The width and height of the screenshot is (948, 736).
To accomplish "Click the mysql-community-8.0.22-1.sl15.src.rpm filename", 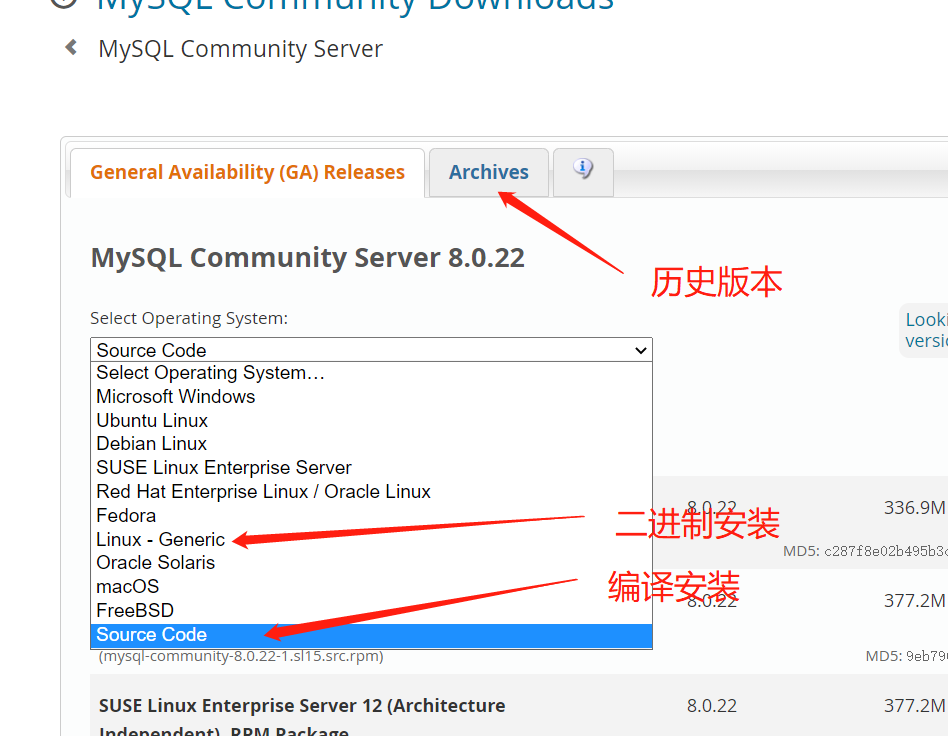I will [x=241, y=656].
